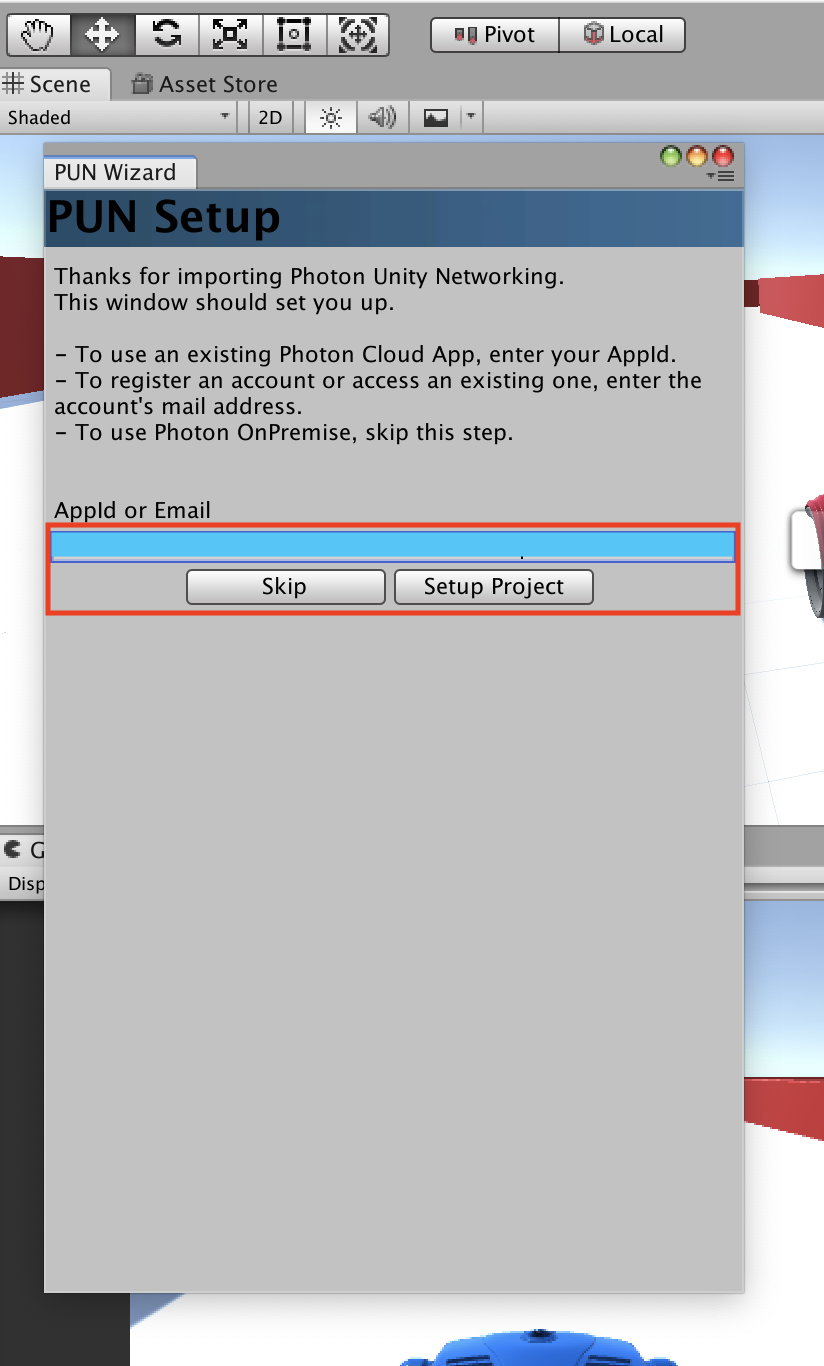Focus the AppId or Email field

coord(393,546)
